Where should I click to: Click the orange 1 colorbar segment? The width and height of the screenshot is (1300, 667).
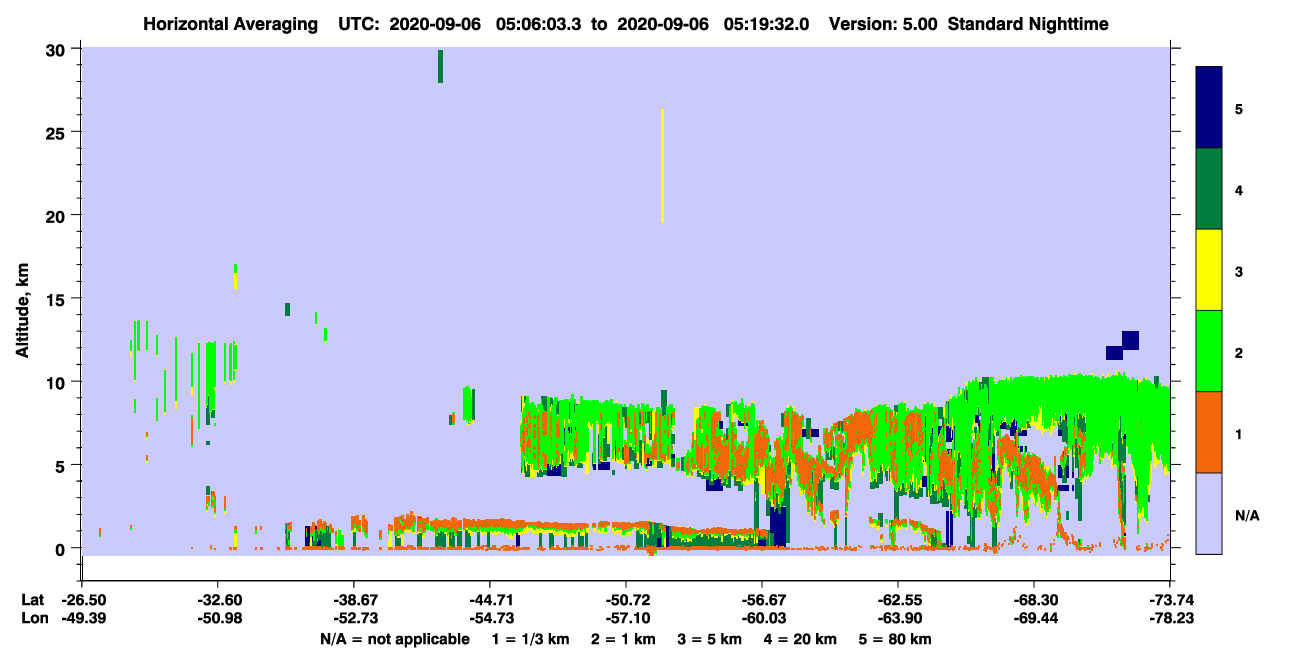pyautogui.click(x=1209, y=432)
